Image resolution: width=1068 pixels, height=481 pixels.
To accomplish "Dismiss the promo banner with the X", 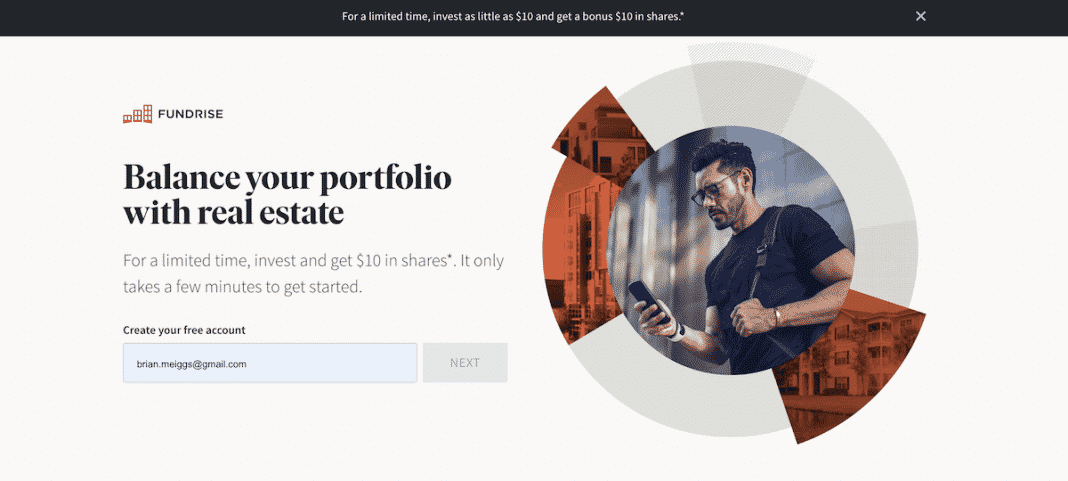I will tap(920, 16).
